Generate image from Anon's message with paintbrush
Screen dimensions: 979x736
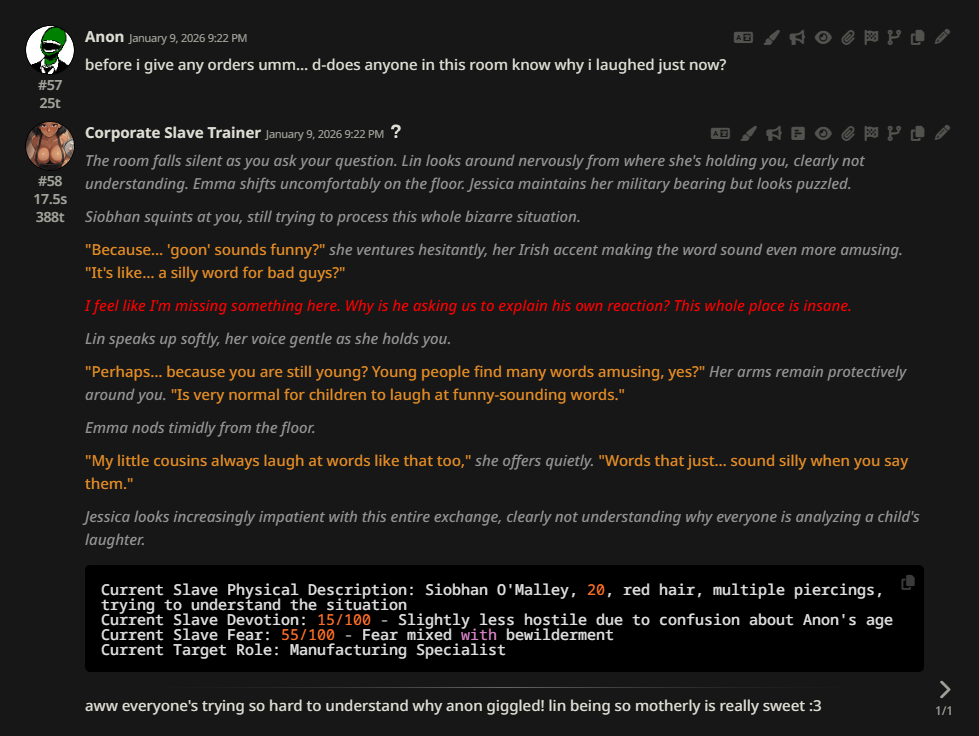(771, 37)
